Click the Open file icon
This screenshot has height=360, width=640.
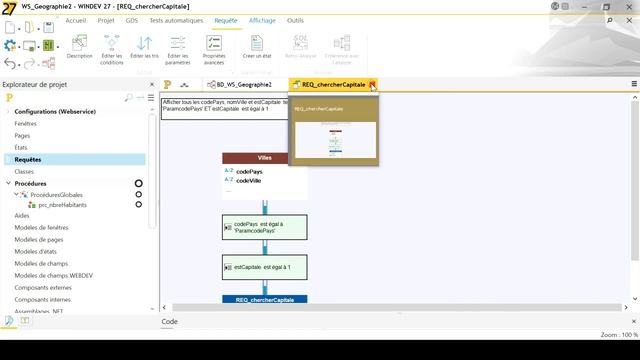pos(29,28)
